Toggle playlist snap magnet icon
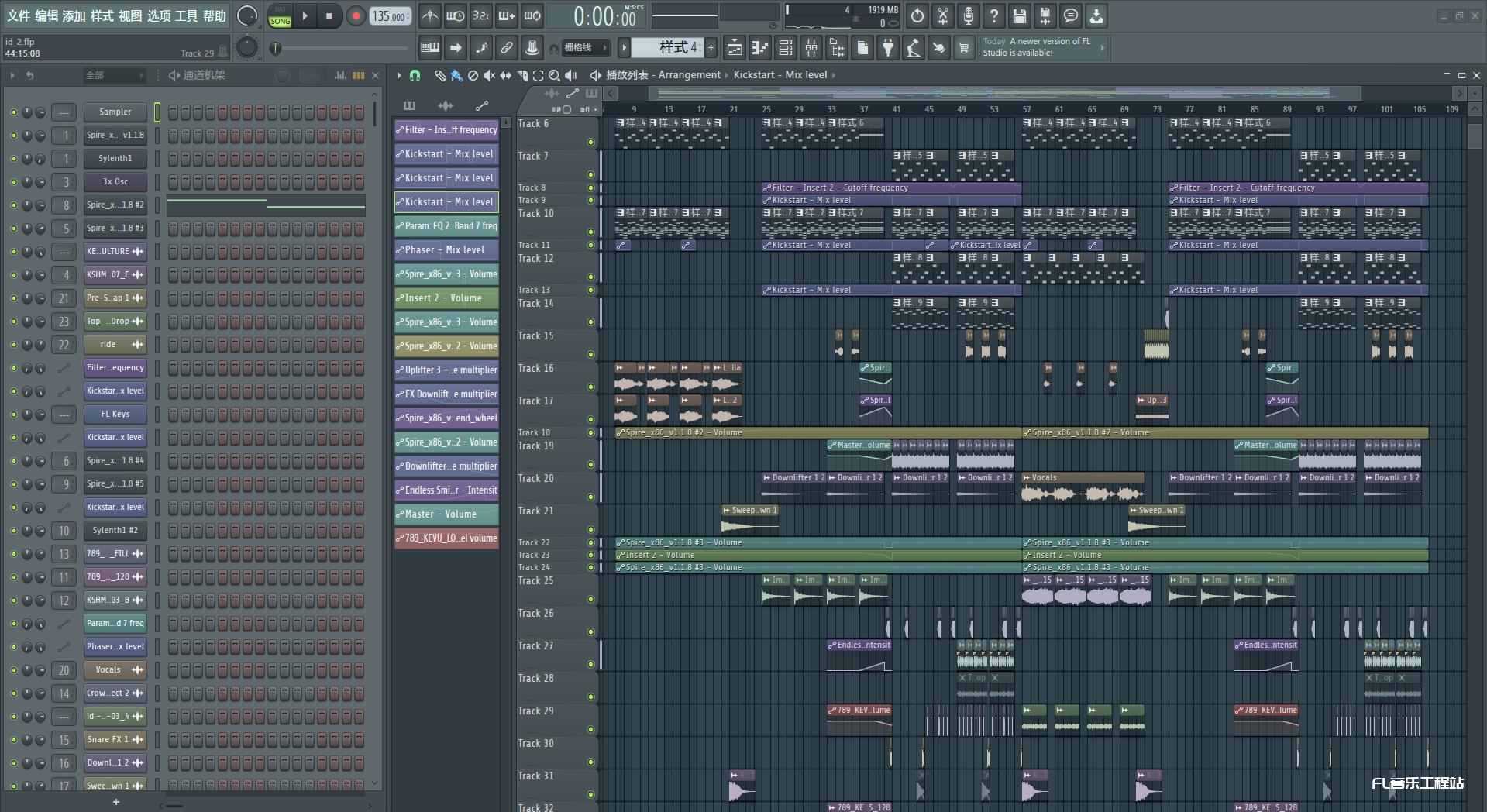The height and width of the screenshot is (812, 1487). (415, 75)
